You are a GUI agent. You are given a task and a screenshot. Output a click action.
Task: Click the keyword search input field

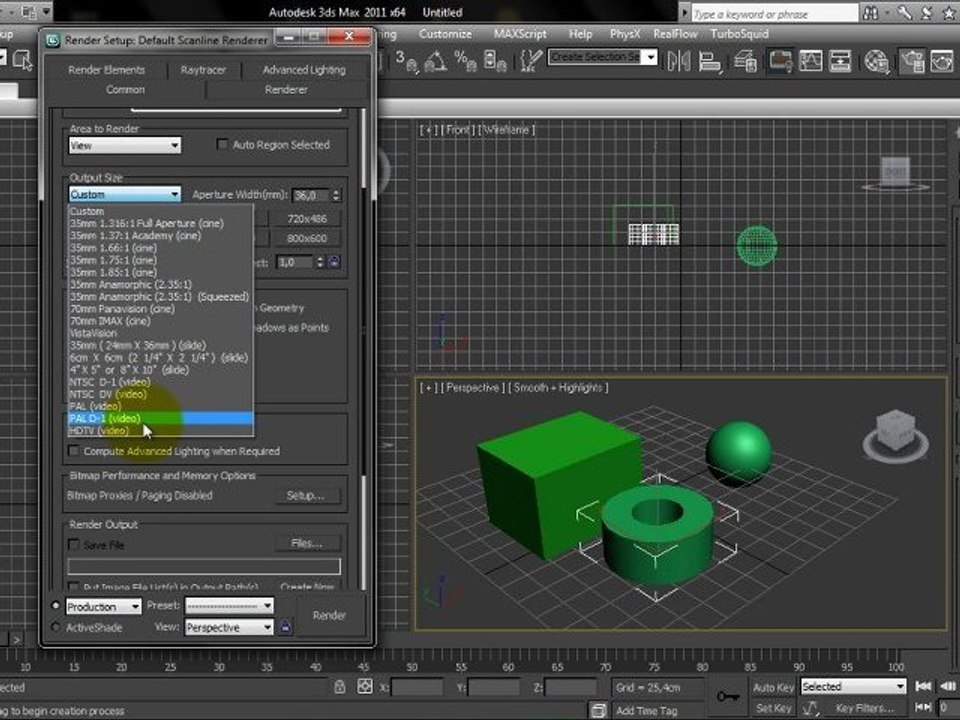[774, 13]
